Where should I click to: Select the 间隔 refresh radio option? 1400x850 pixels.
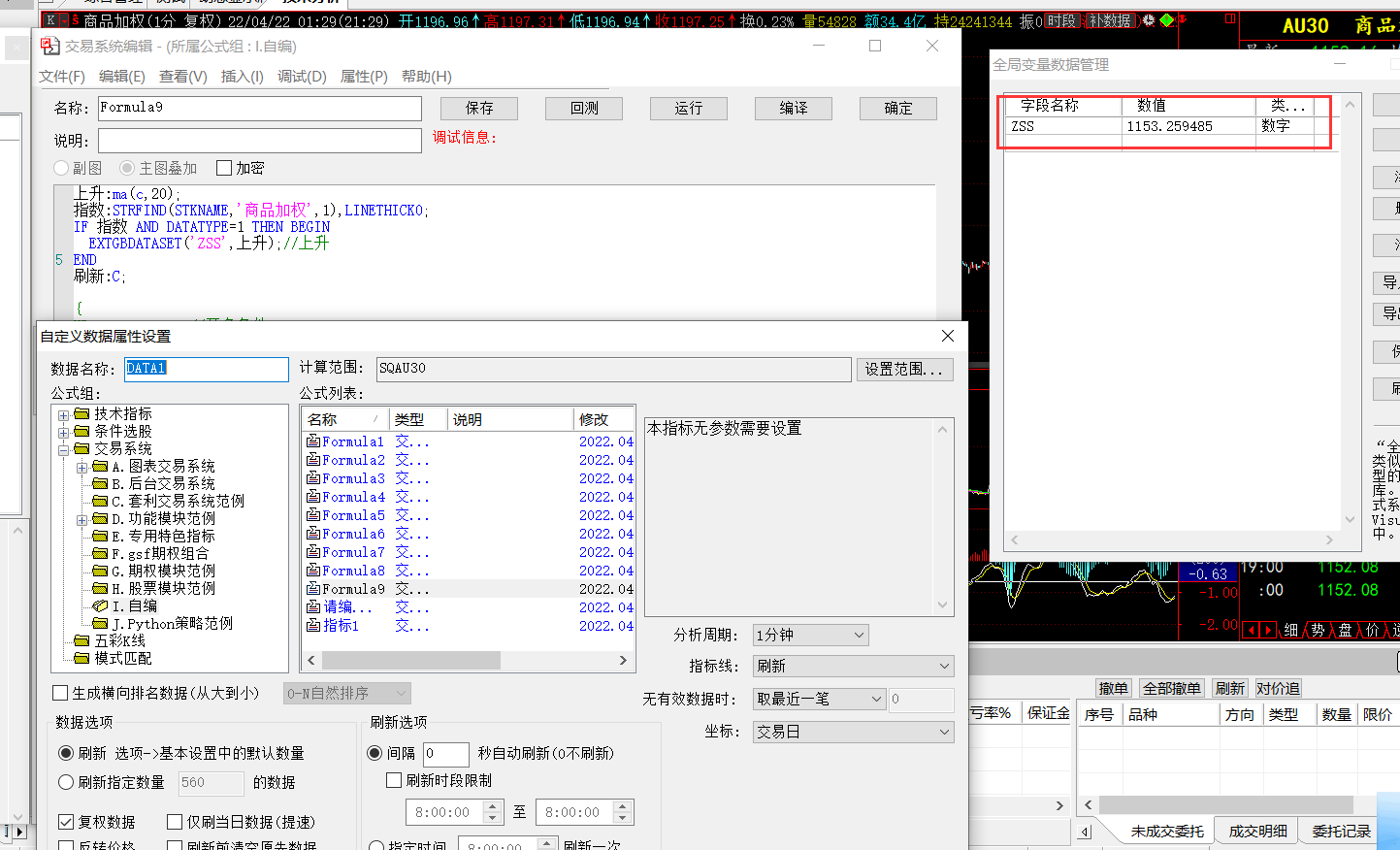tap(374, 753)
